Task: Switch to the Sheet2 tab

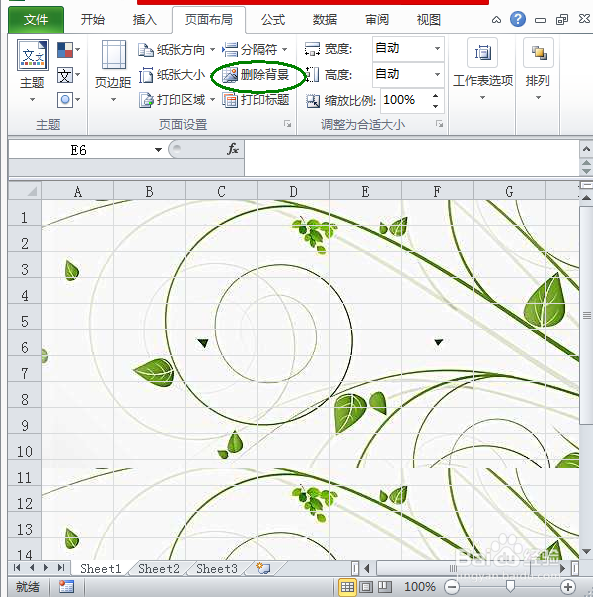Action: tap(159, 568)
